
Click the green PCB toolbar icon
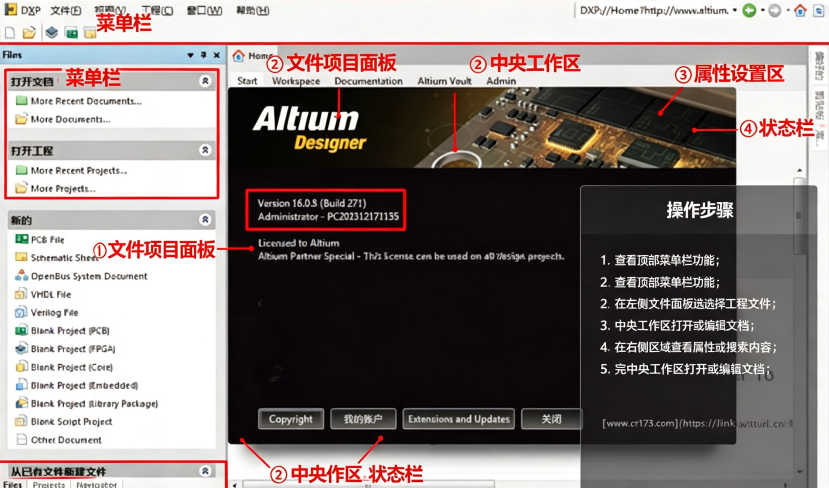click(71, 33)
